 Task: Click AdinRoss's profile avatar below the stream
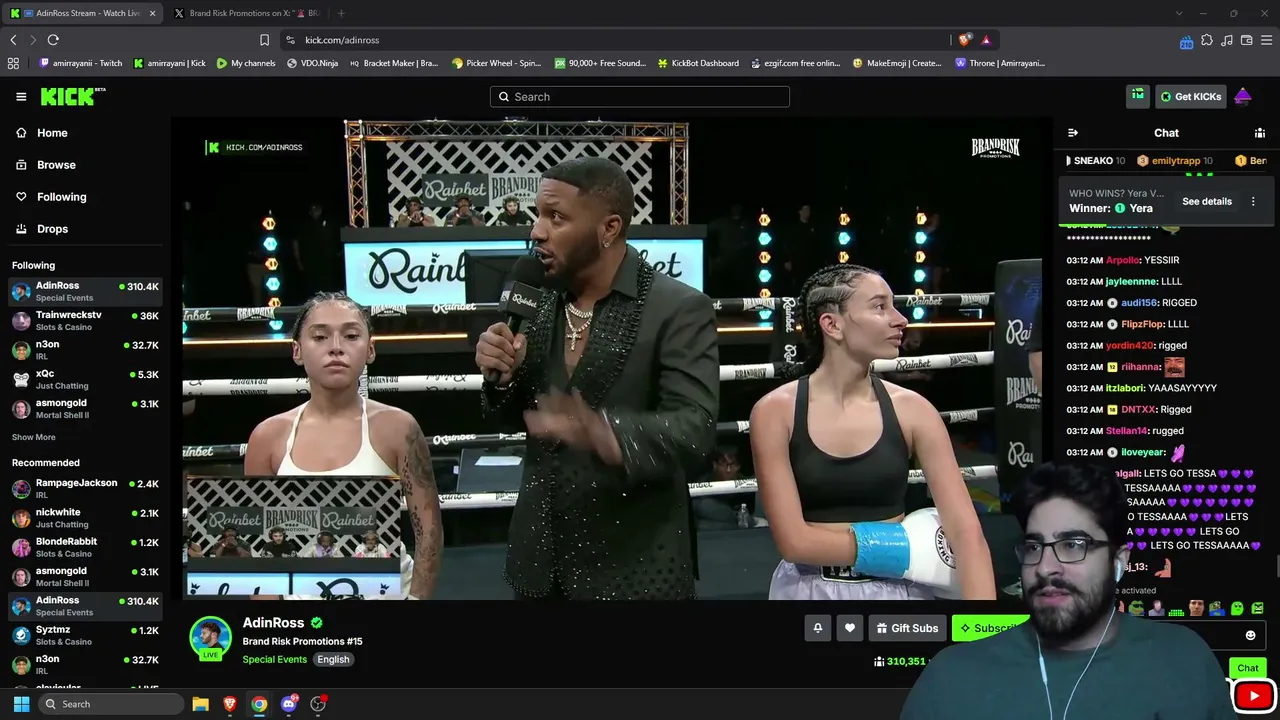point(211,638)
